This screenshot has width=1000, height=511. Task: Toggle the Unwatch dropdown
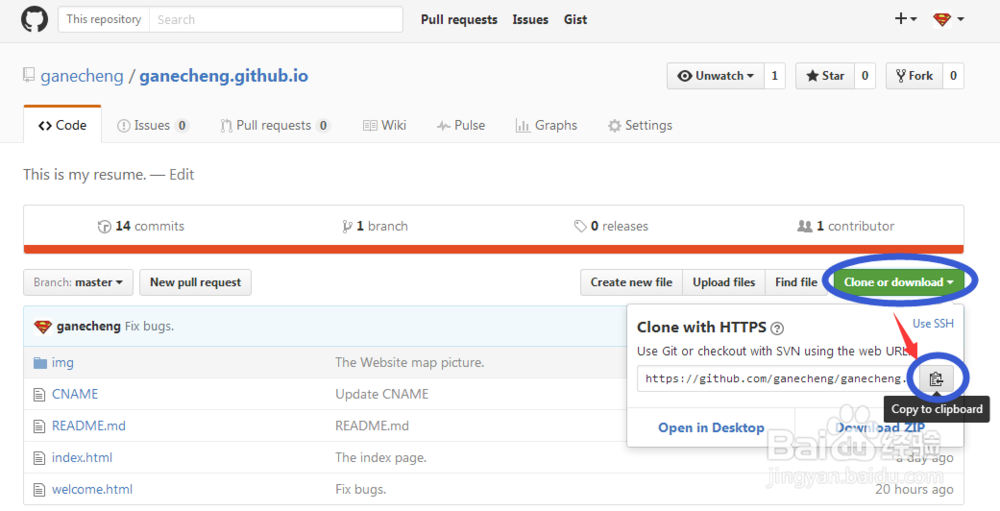pyautogui.click(x=715, y=76)
